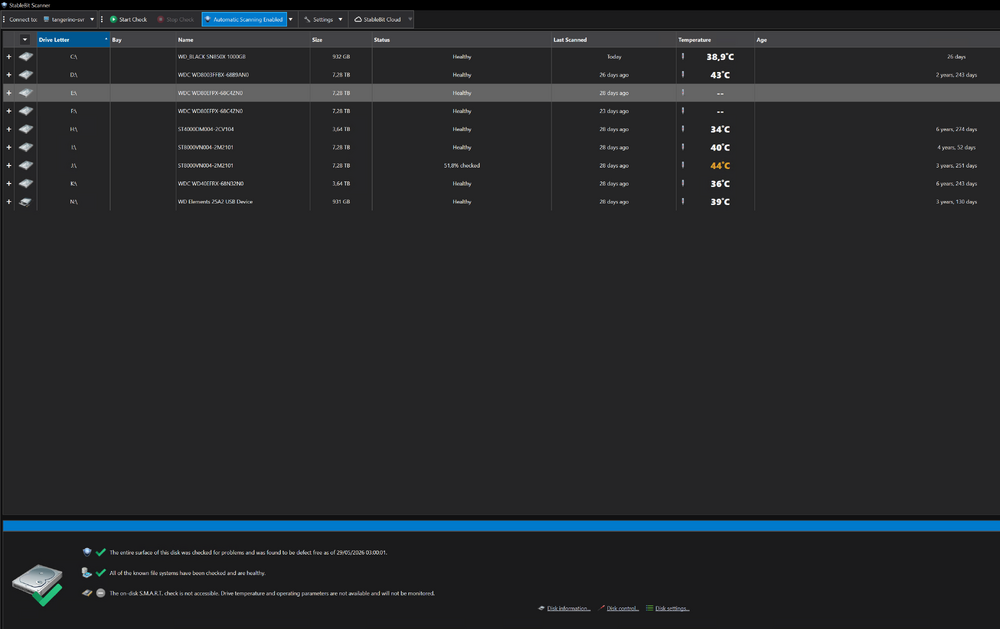Open the Settings dropdown menu
The height and width of the screenshot is (629, 1000).
point(323,20)
